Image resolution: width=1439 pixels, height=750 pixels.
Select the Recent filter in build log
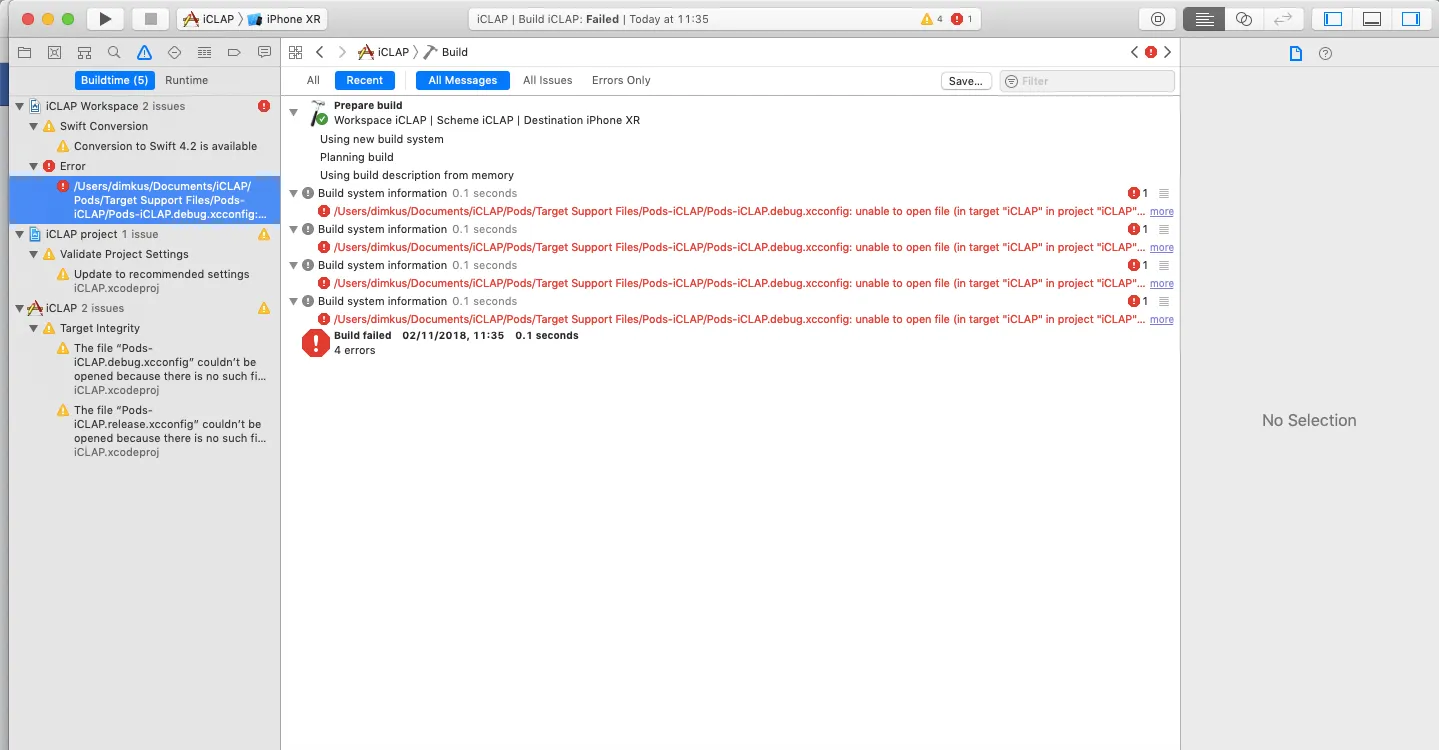pyautogui.click(x=365, y=80)
